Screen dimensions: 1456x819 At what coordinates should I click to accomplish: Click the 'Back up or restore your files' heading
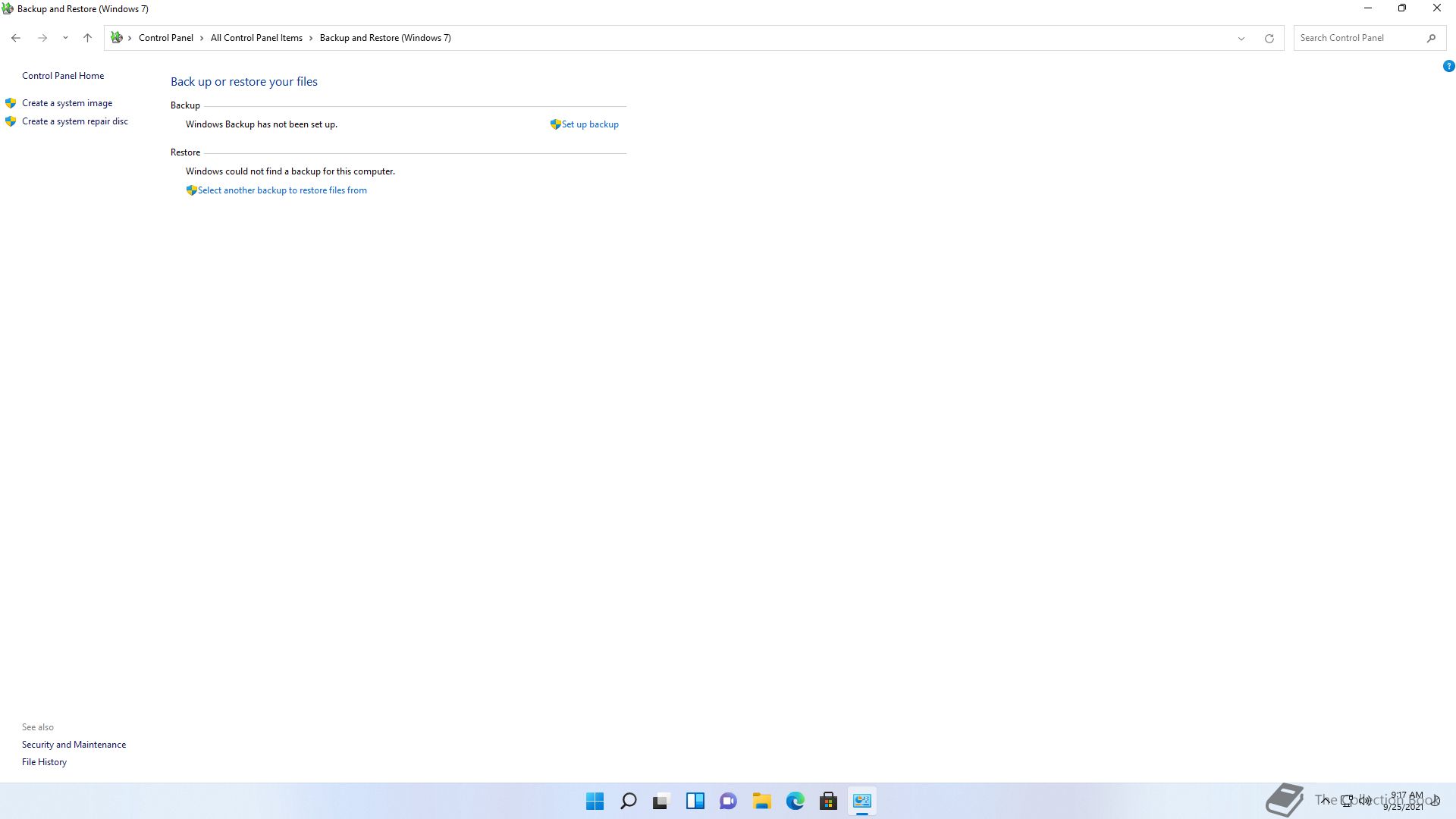point(244,82)
